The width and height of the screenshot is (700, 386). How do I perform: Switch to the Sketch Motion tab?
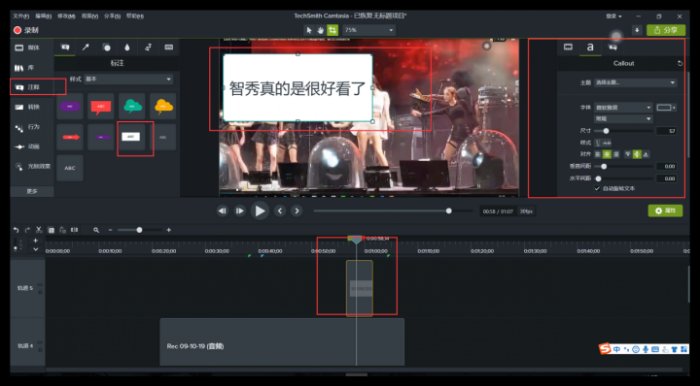point(148,47)
